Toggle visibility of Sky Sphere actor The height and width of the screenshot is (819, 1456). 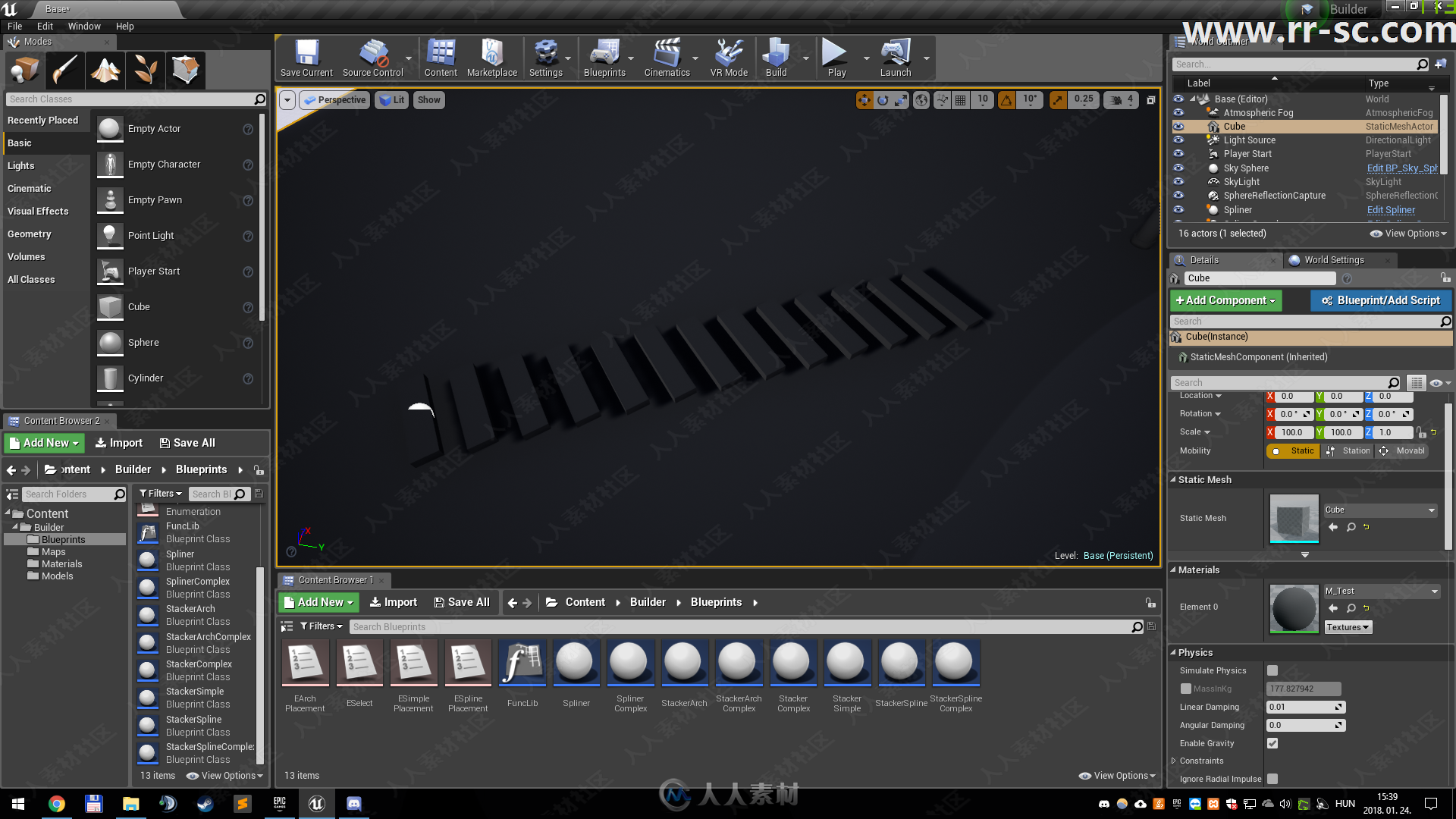pos(1178,168)
